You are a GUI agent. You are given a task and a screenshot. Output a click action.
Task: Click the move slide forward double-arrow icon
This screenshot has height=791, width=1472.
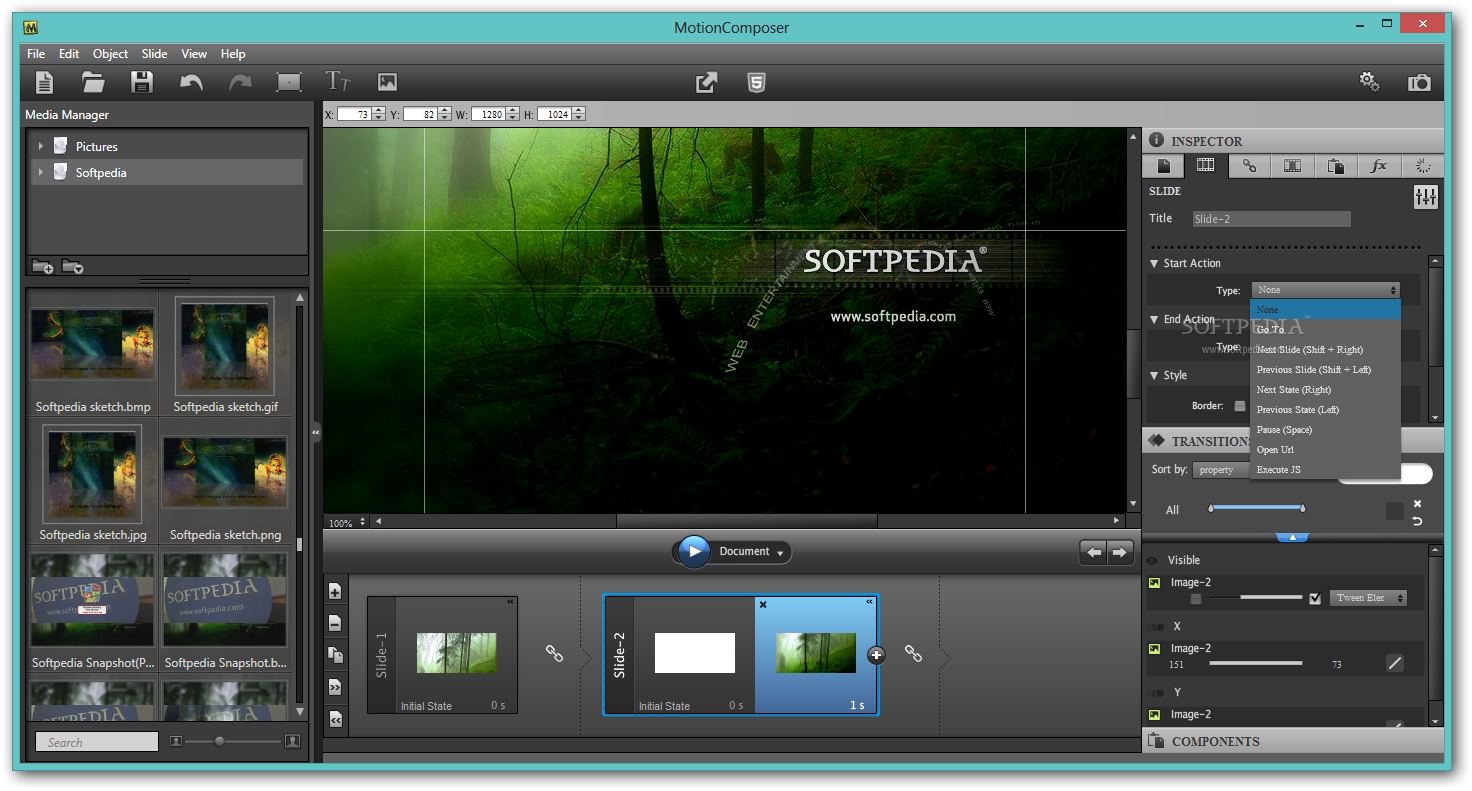[335, 687]
